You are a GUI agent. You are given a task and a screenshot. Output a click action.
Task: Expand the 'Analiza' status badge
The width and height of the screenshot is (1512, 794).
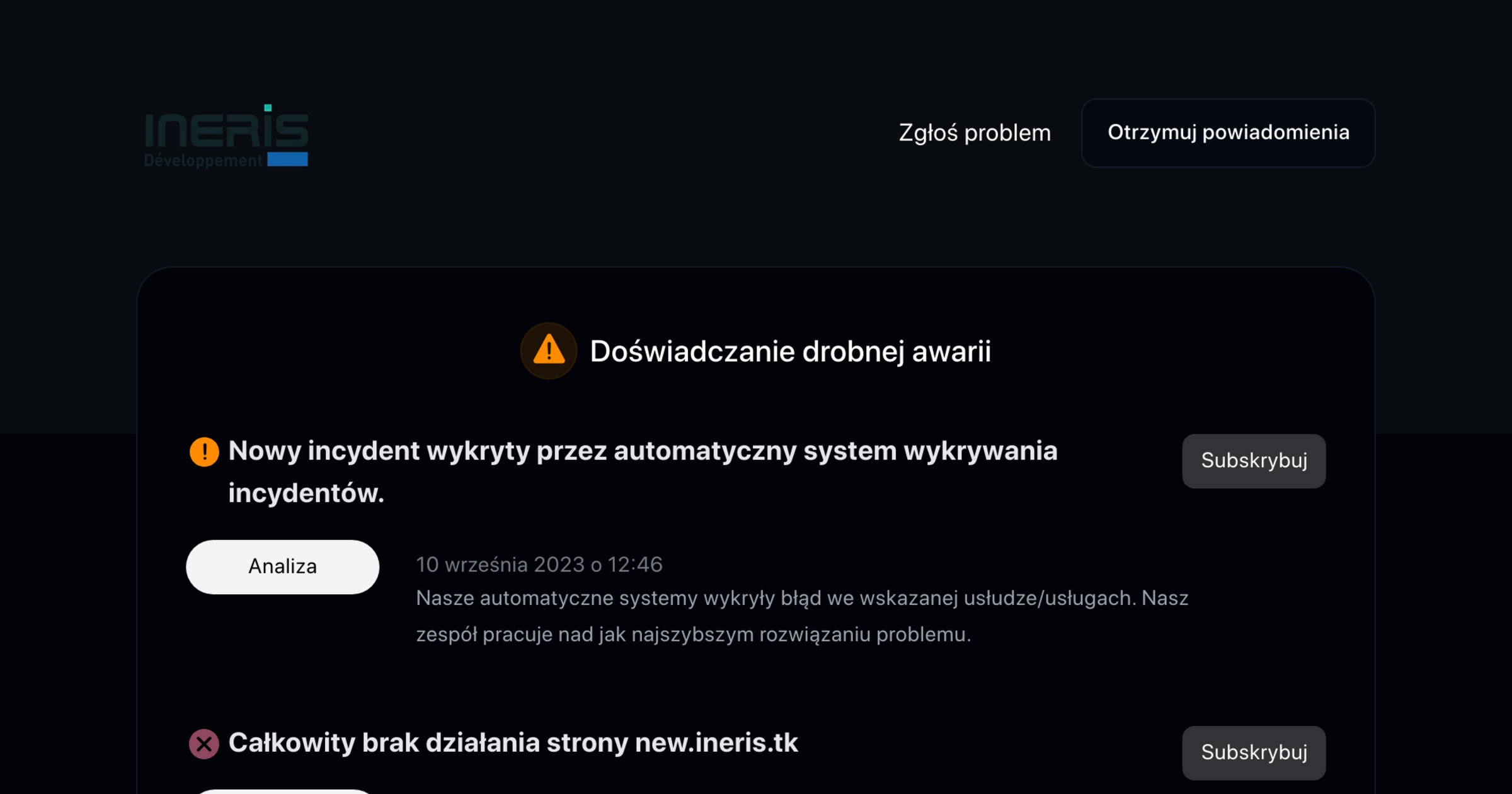pos(282,566)
